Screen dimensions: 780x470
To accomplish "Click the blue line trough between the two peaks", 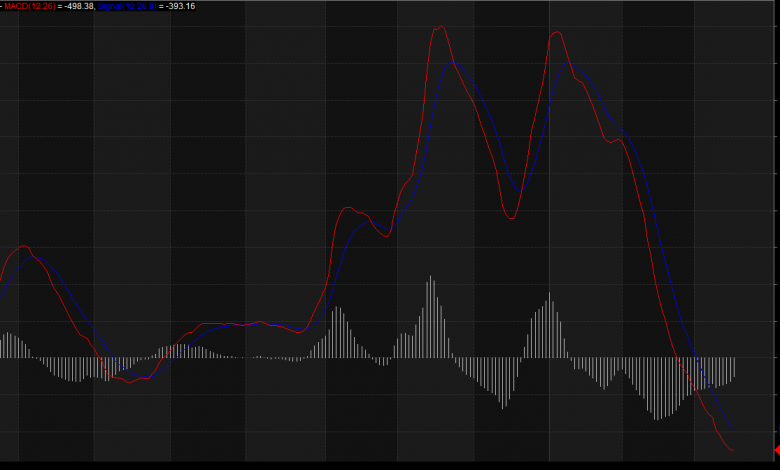I will 518,190.
